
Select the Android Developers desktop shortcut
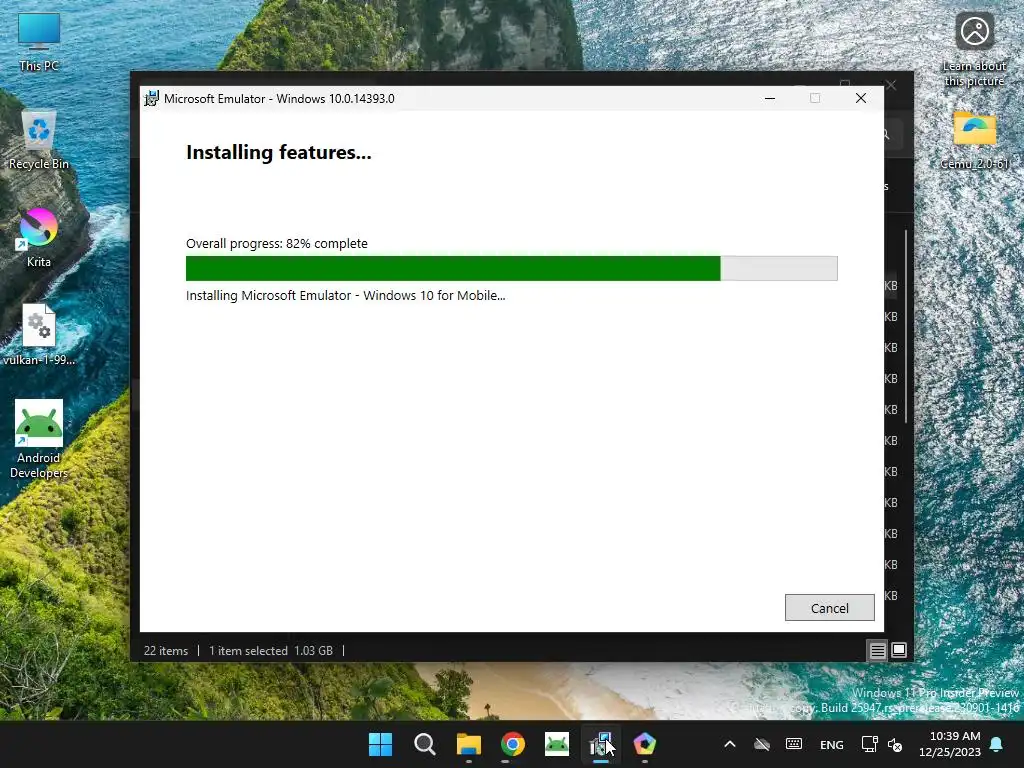[39, 440]
